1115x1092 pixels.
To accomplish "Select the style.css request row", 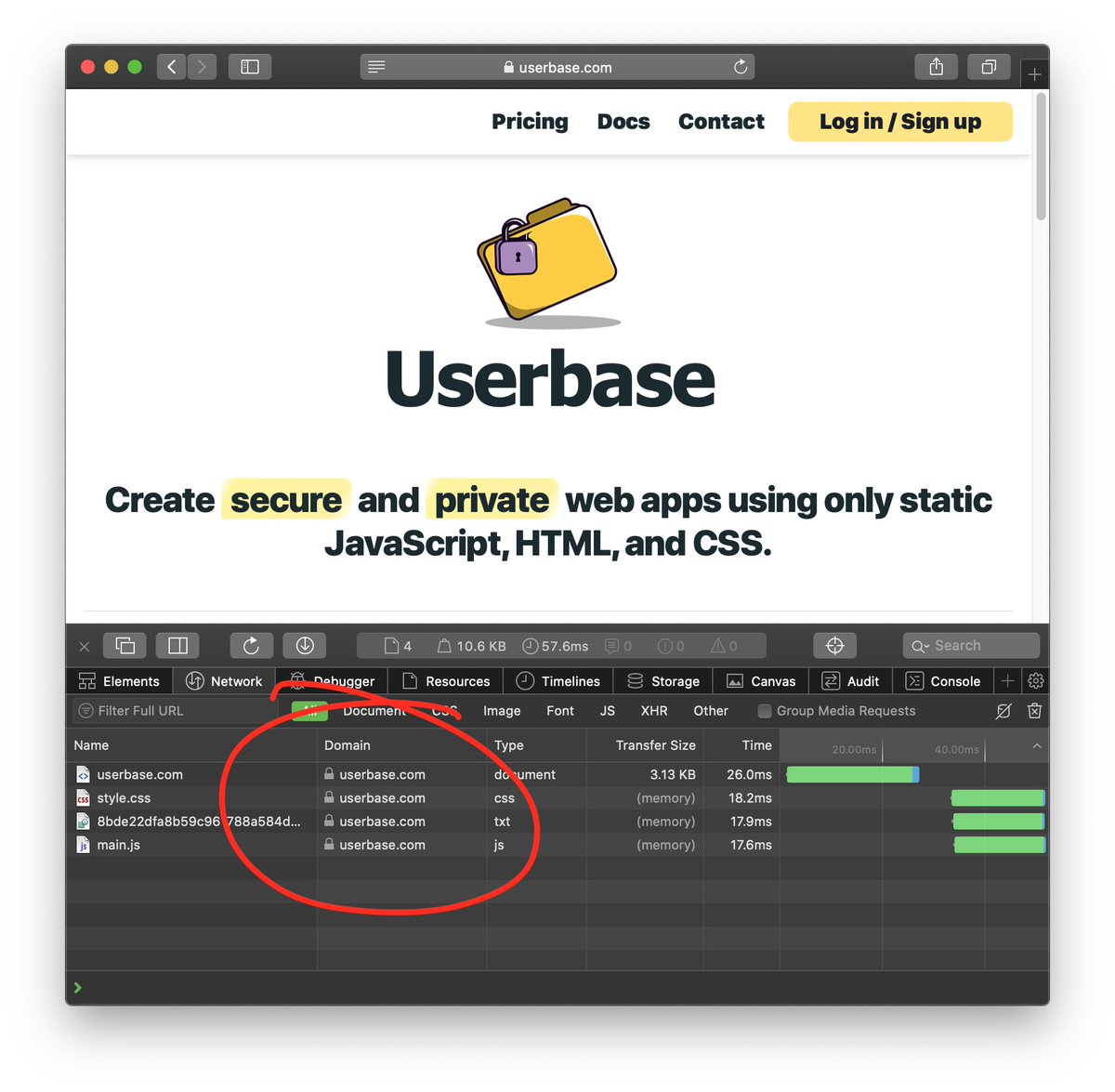I will 557,797.
